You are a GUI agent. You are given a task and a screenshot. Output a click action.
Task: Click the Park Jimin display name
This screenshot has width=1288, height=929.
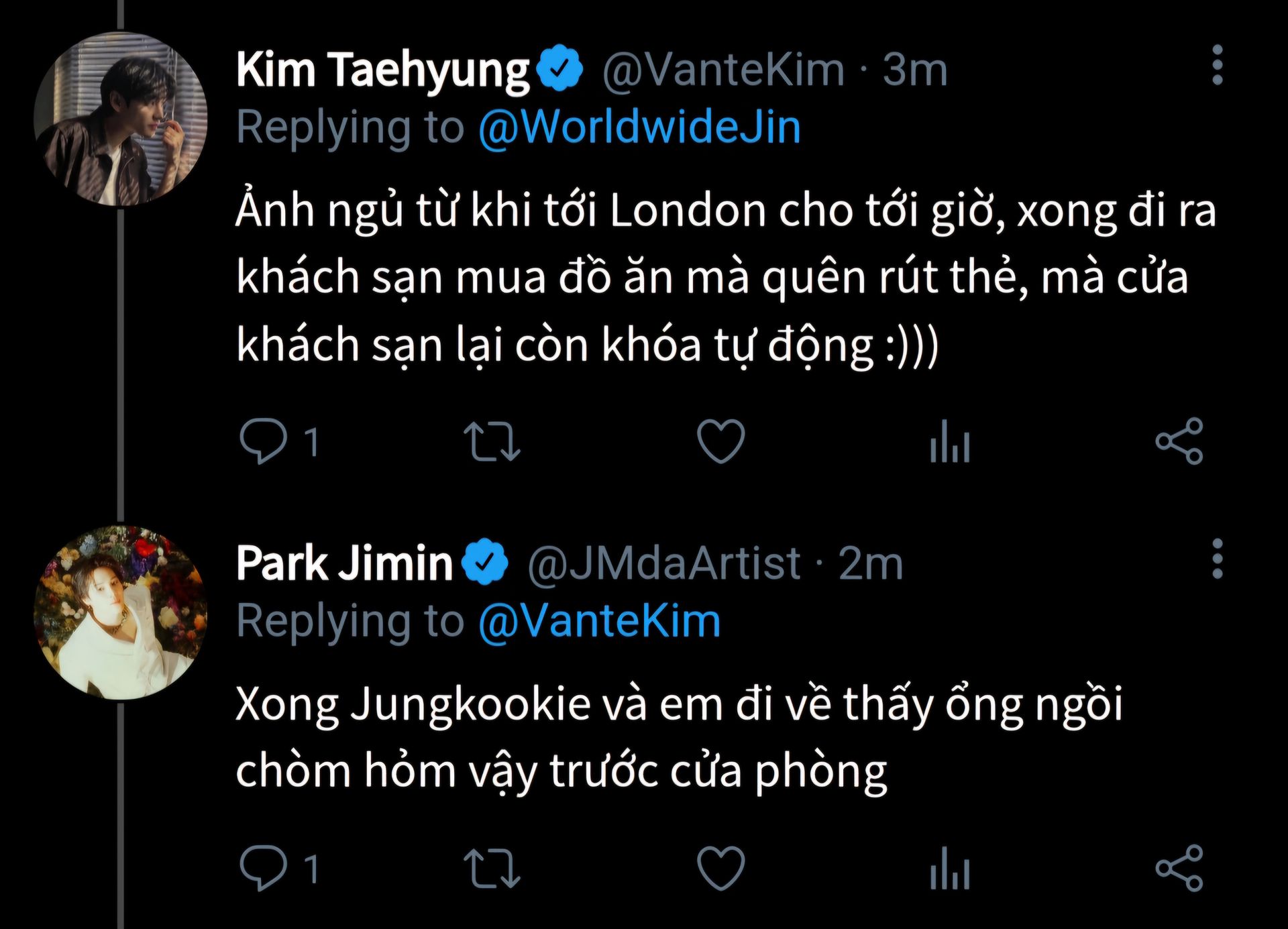coord(344,563)
